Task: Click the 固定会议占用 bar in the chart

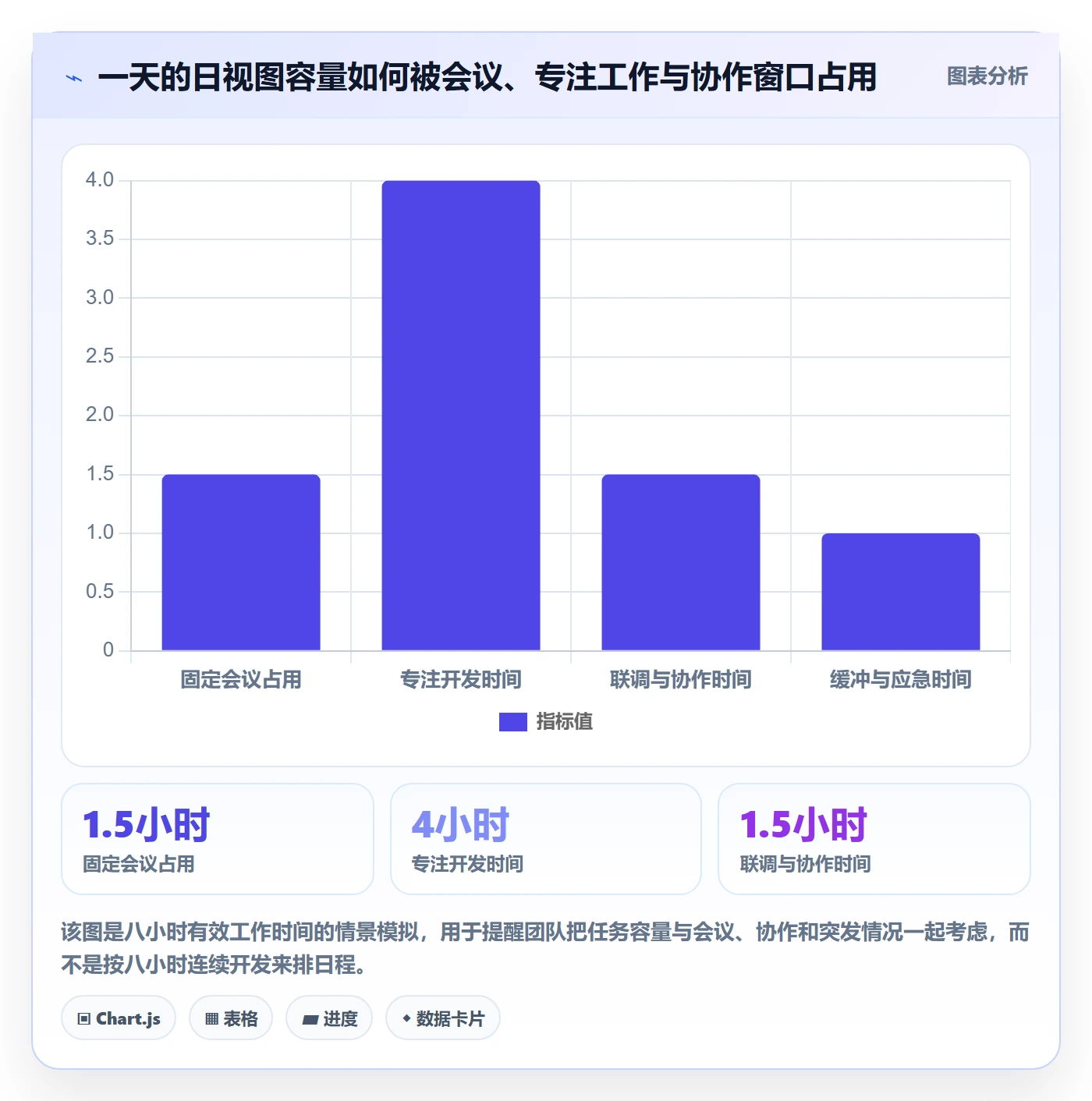Action: tap(241, 562)
